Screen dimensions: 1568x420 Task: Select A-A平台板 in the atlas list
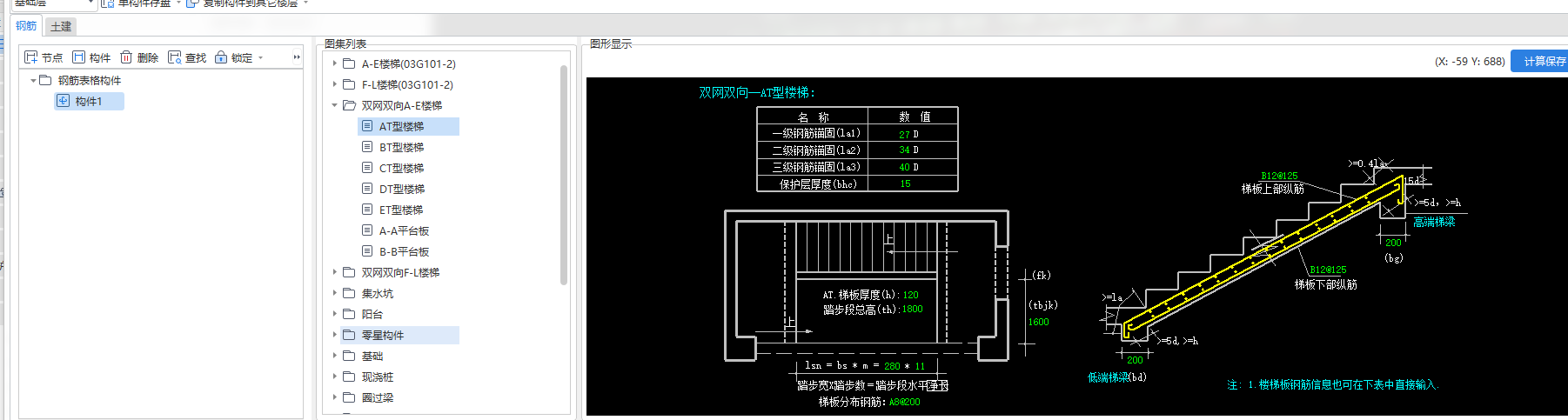(x=404, y=230)
